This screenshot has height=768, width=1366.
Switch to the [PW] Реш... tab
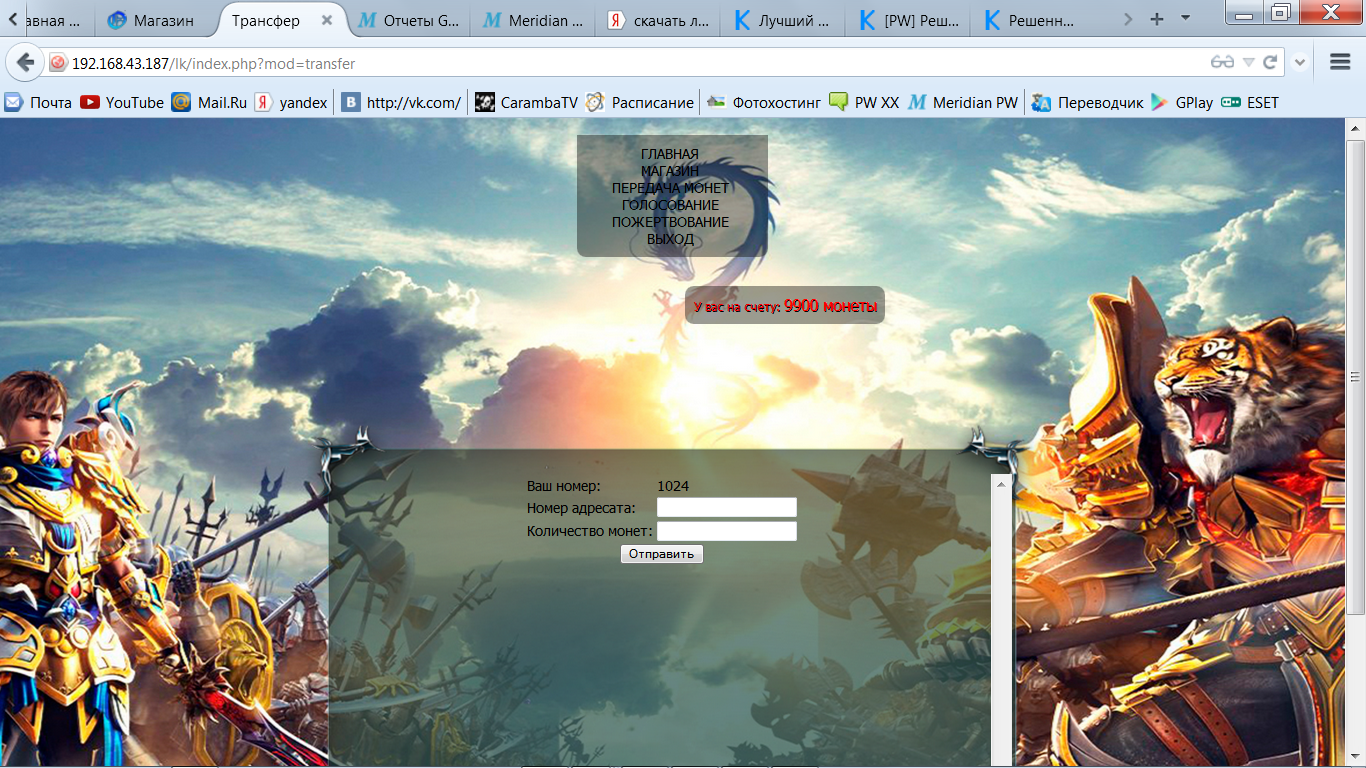910,20
